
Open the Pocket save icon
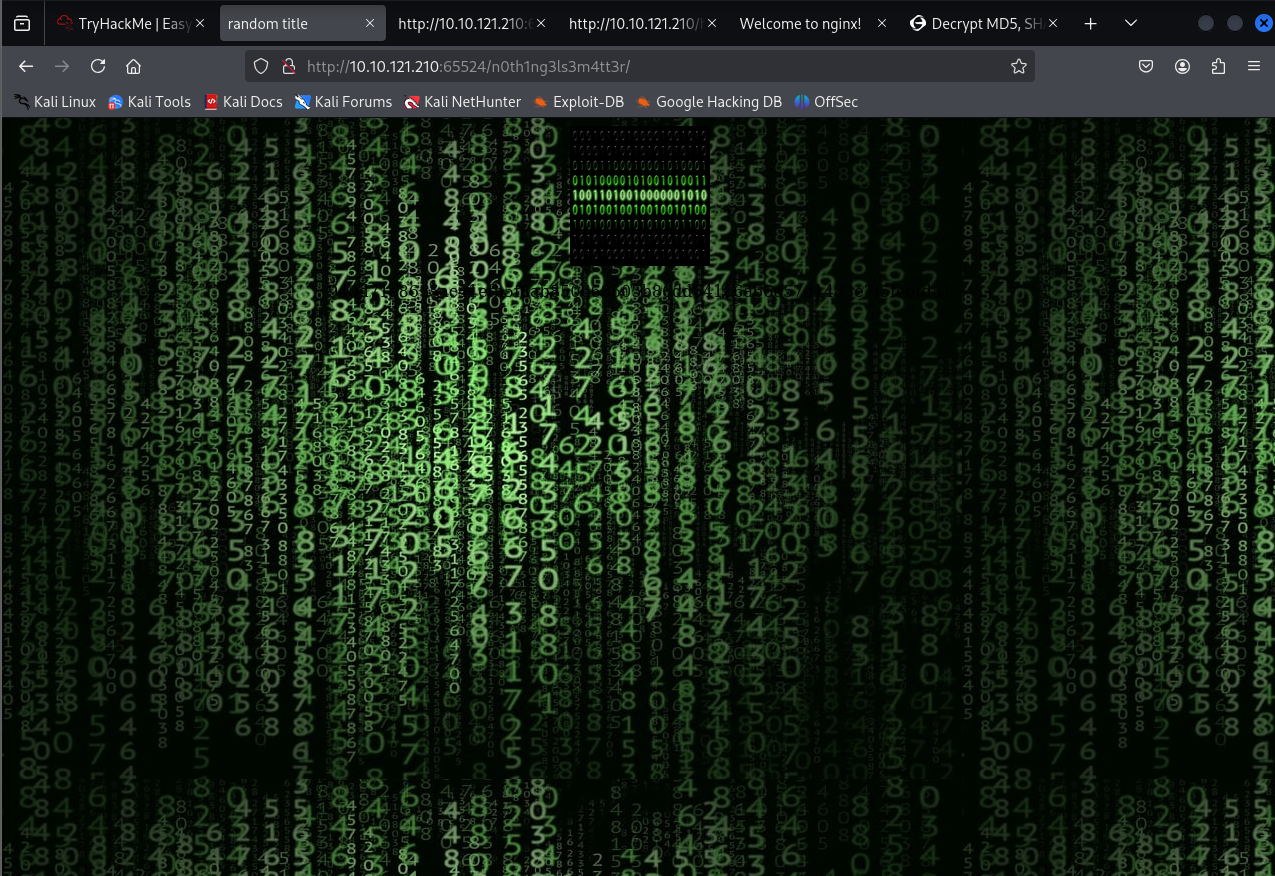(1146, 66)
